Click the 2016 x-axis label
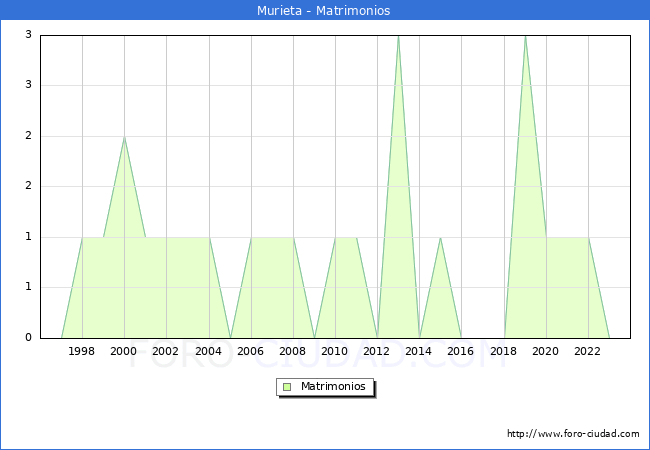650x450 pixels. coord(461,351)
